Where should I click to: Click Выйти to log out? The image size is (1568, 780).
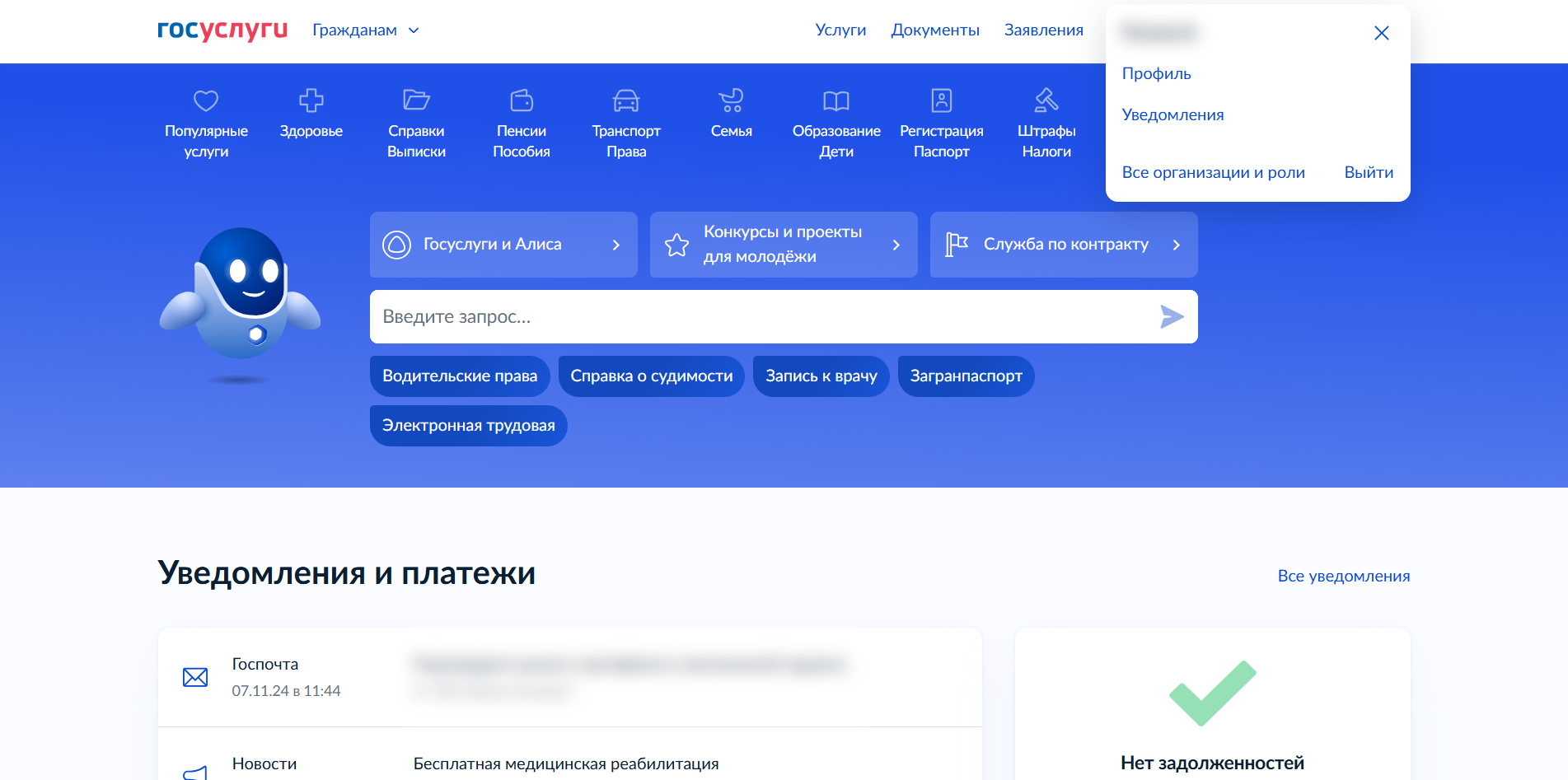[x=1369, y=173]
